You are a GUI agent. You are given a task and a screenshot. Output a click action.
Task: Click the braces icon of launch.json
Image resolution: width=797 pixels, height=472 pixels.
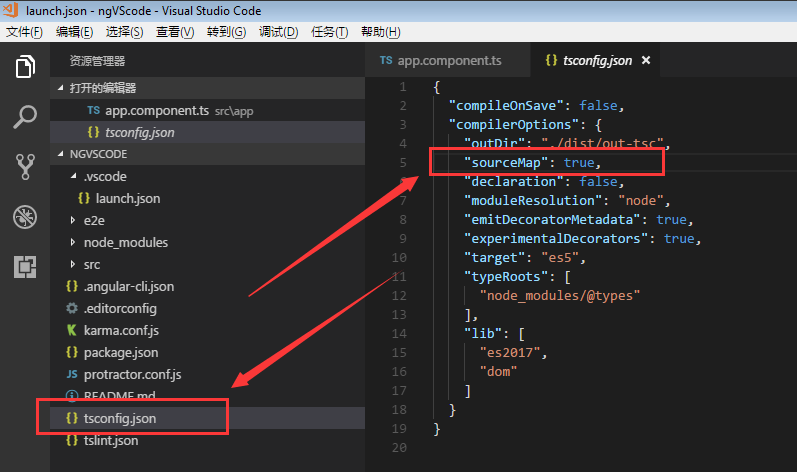click(84, 198)
